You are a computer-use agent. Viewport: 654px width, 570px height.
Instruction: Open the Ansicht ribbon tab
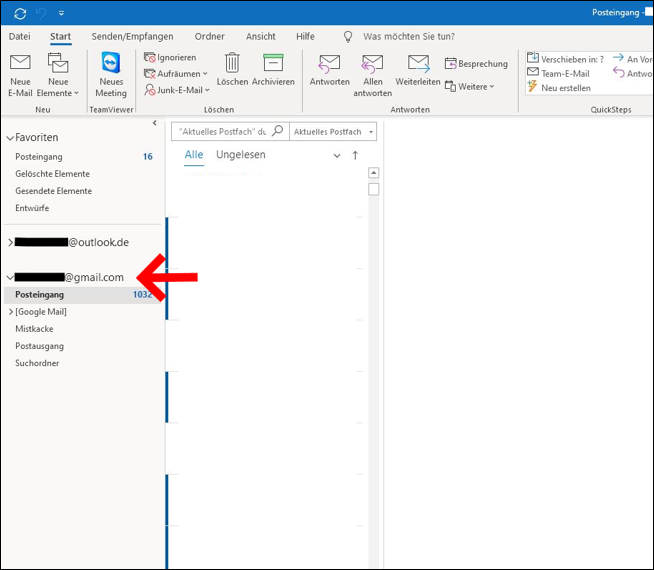tap(261, 37)
